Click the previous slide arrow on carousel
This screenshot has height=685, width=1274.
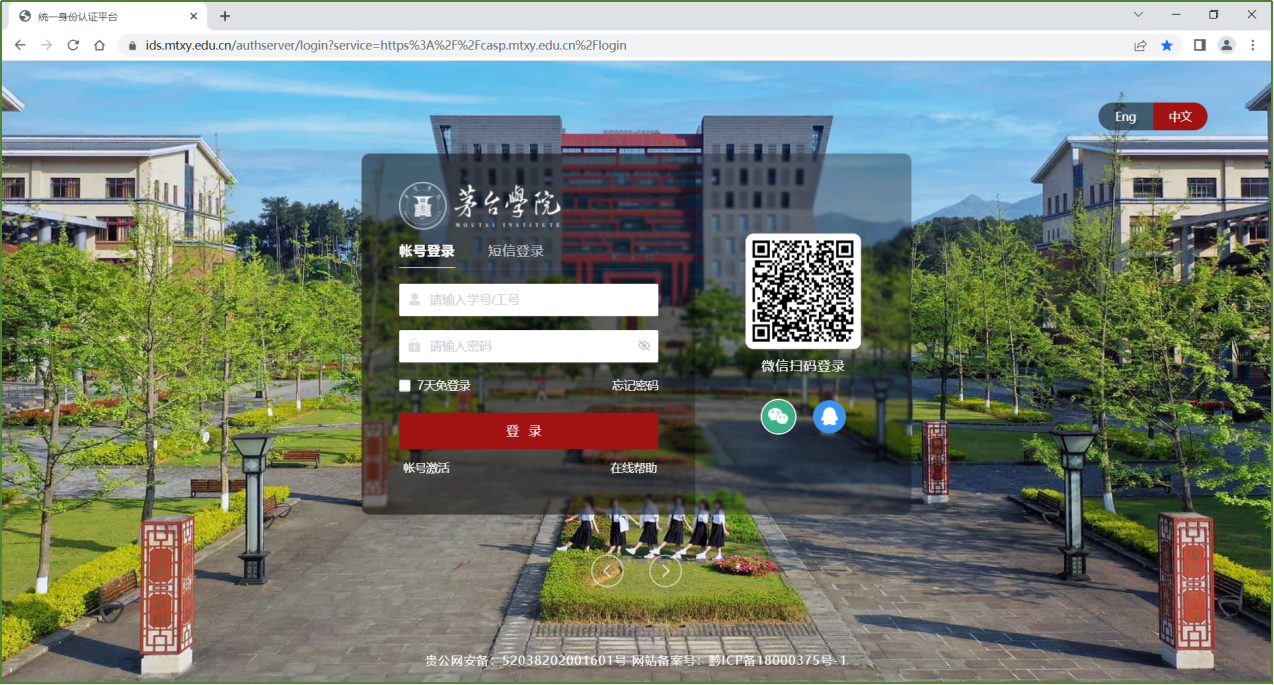click(x=607, y=571)
